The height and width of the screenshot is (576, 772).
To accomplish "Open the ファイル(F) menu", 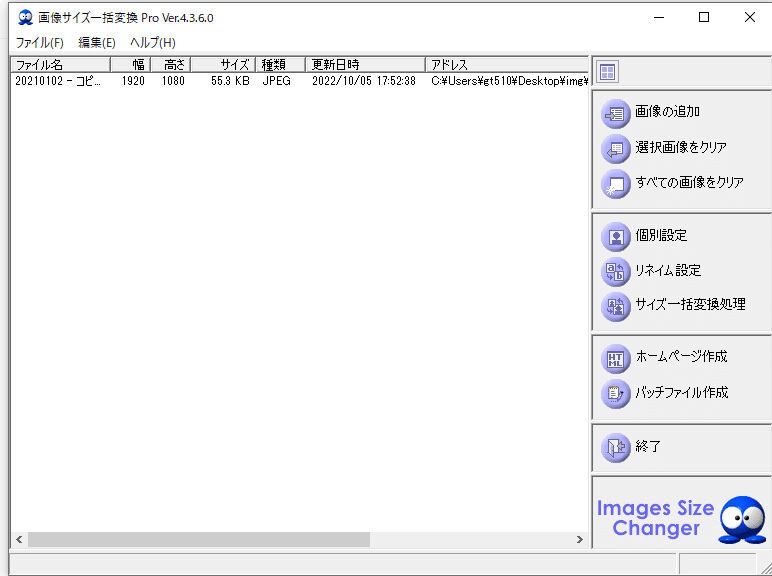I will tap(40, 43).
